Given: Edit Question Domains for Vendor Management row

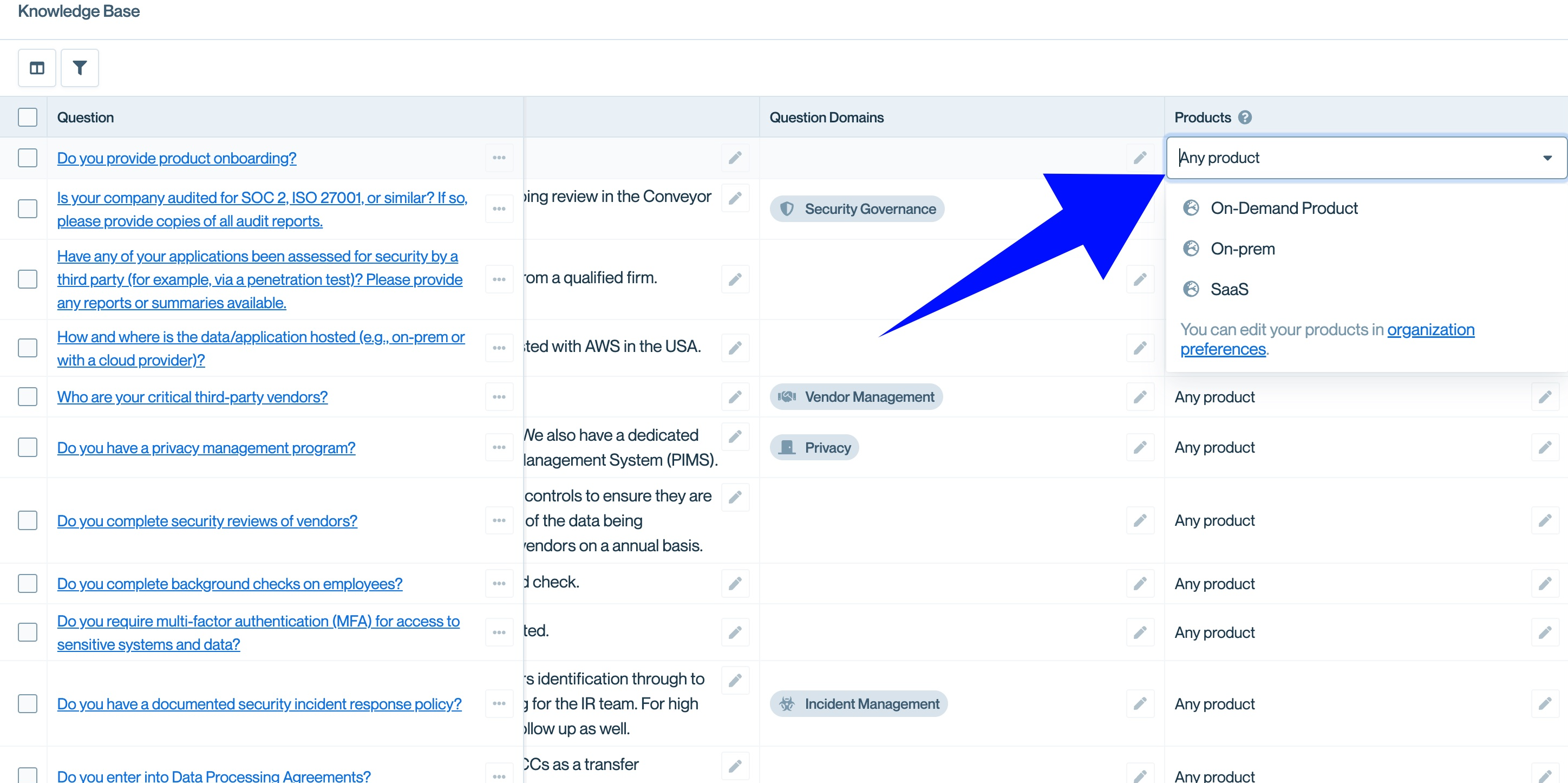Looking at the screenshot, I should tap(1140, 397).
